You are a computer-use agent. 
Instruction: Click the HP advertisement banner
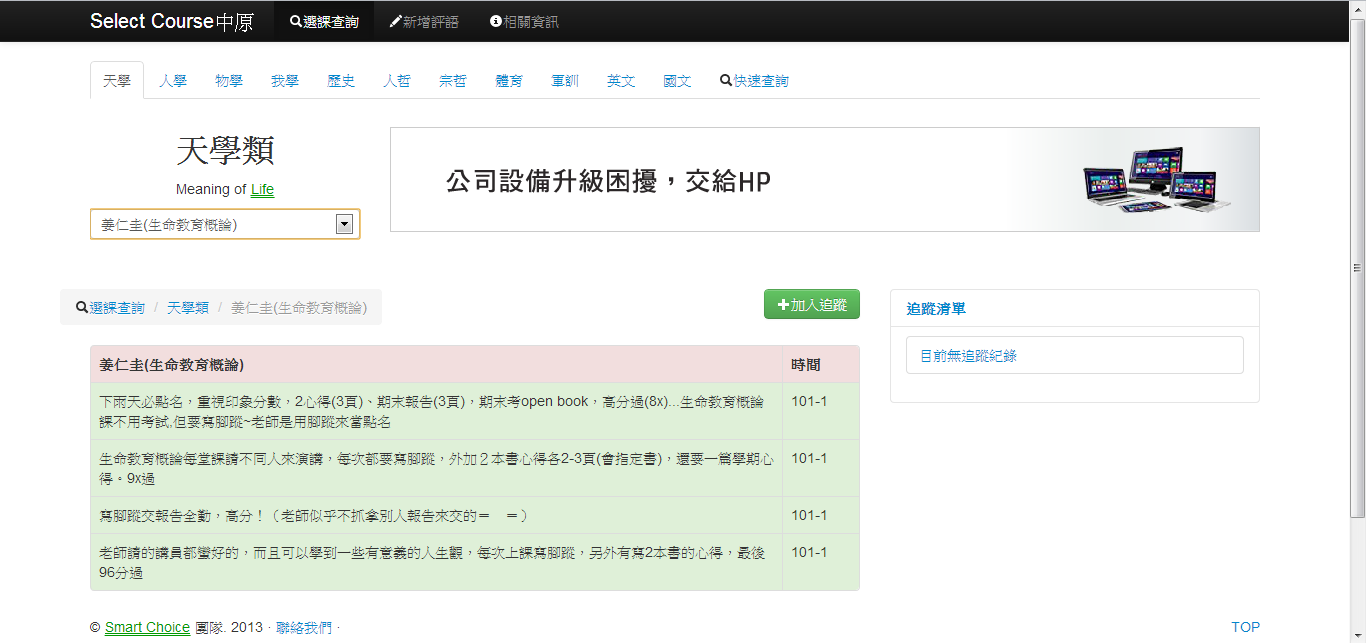coord(824,180)
